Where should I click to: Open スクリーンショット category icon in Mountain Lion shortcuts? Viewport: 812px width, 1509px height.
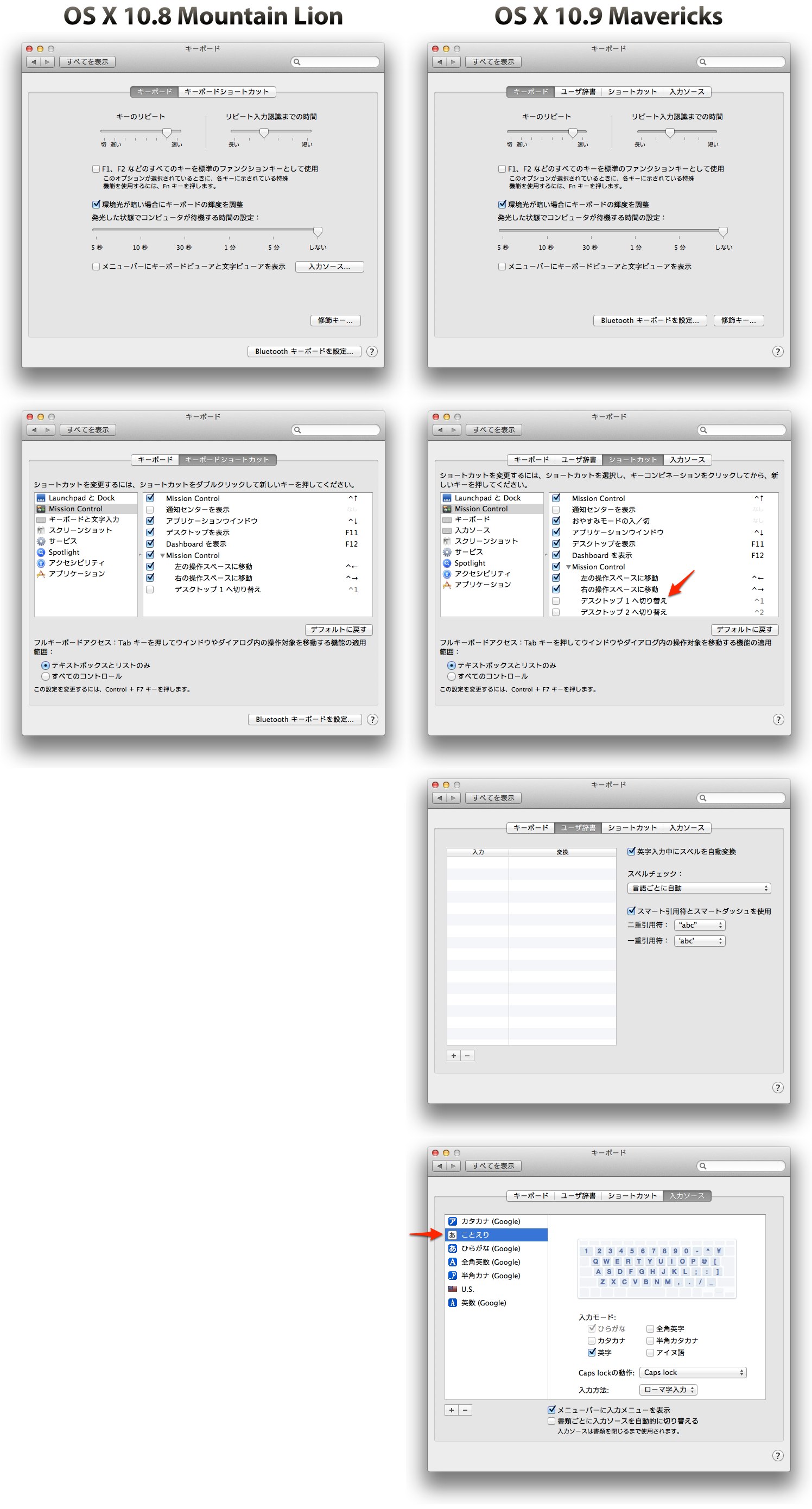41,530
